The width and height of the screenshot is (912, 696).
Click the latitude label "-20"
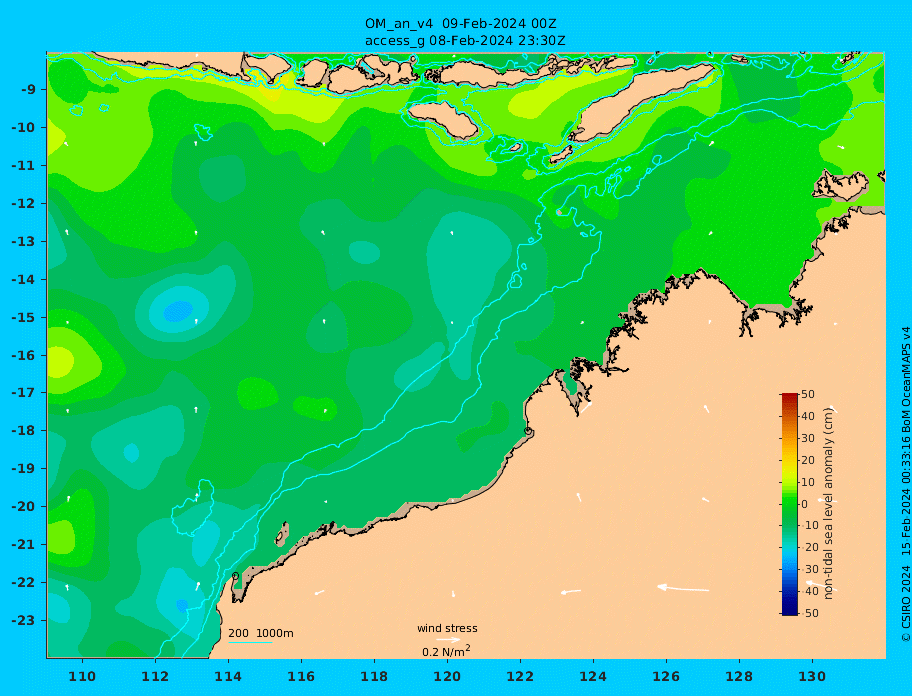tap(23, 506)
